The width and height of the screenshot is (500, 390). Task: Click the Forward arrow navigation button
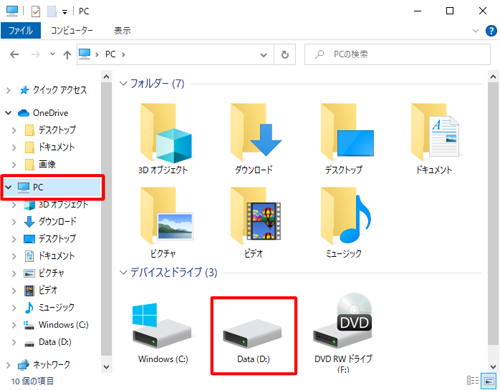[x=35, y=54]
